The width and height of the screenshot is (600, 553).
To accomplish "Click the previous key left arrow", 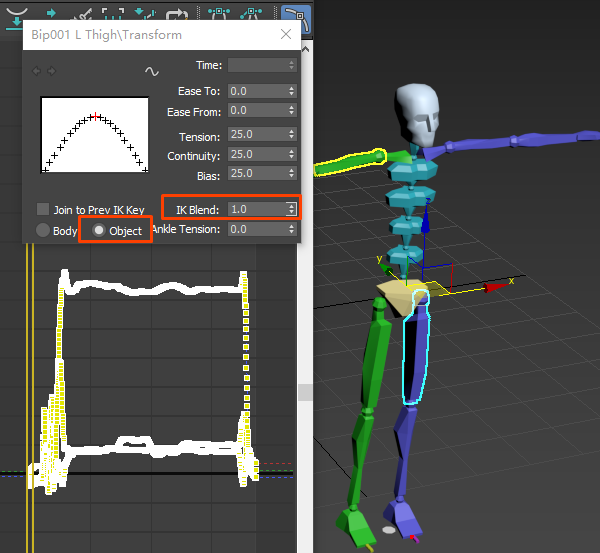I will point(38,71).
